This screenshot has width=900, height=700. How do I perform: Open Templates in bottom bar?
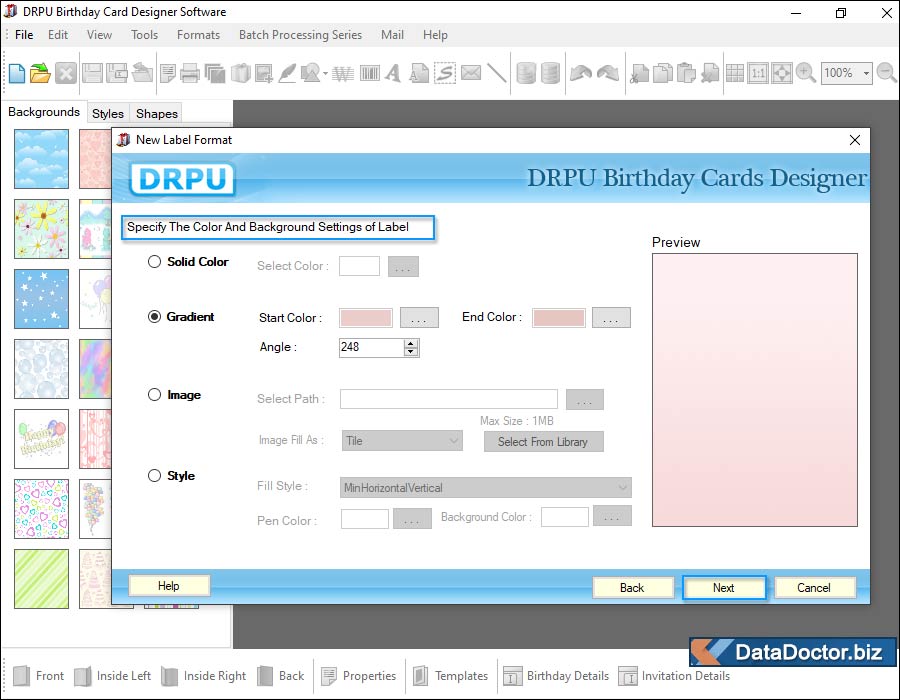coord(451,676)
